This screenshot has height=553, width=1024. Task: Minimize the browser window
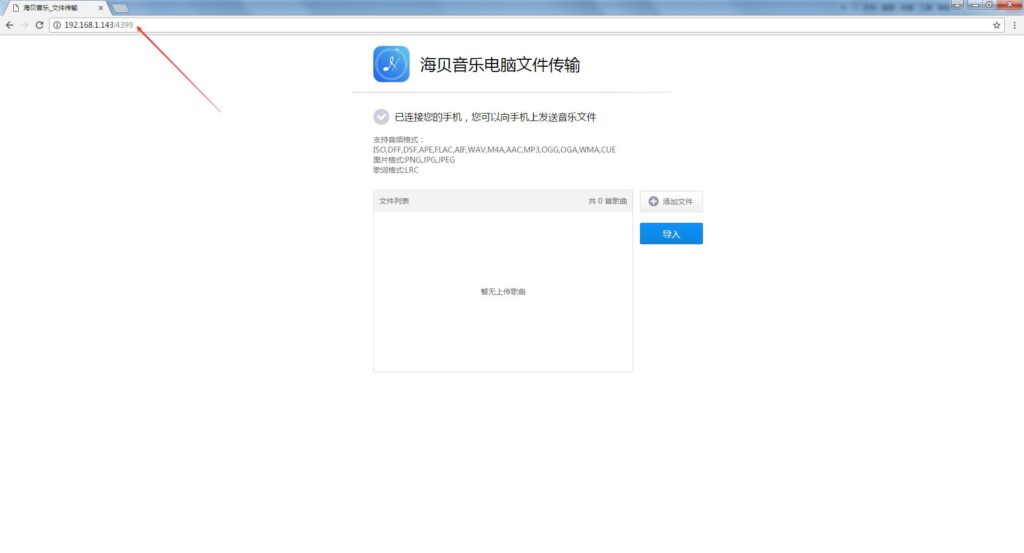[x=975, y=5]
